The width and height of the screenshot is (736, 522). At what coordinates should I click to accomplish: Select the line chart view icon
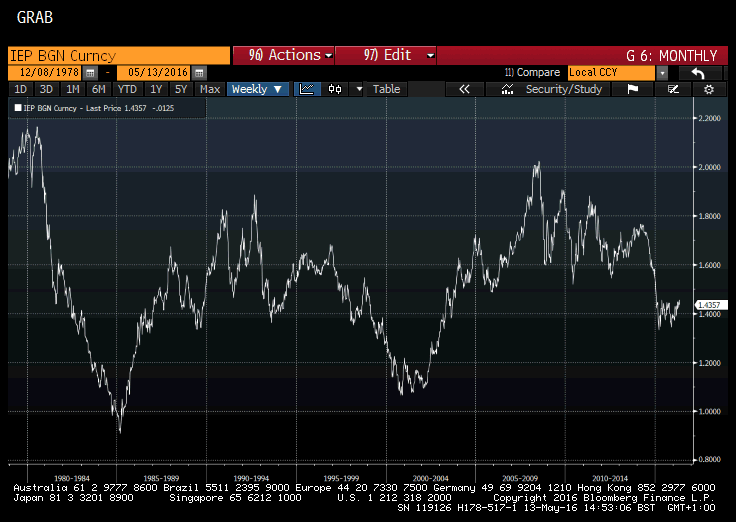[x=307, y=89]
